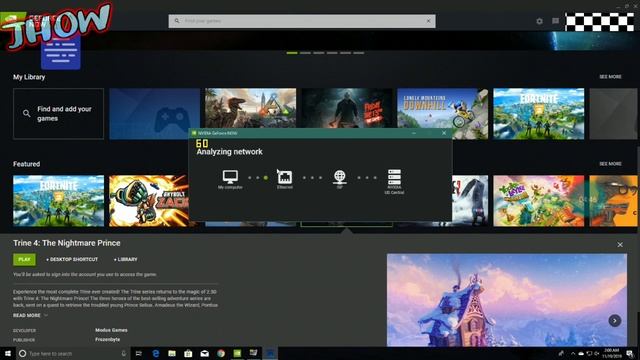The height and width of the screenshot is (360, 640).
Task: Add Trine 4 to Library
Action: click(126, 260)
